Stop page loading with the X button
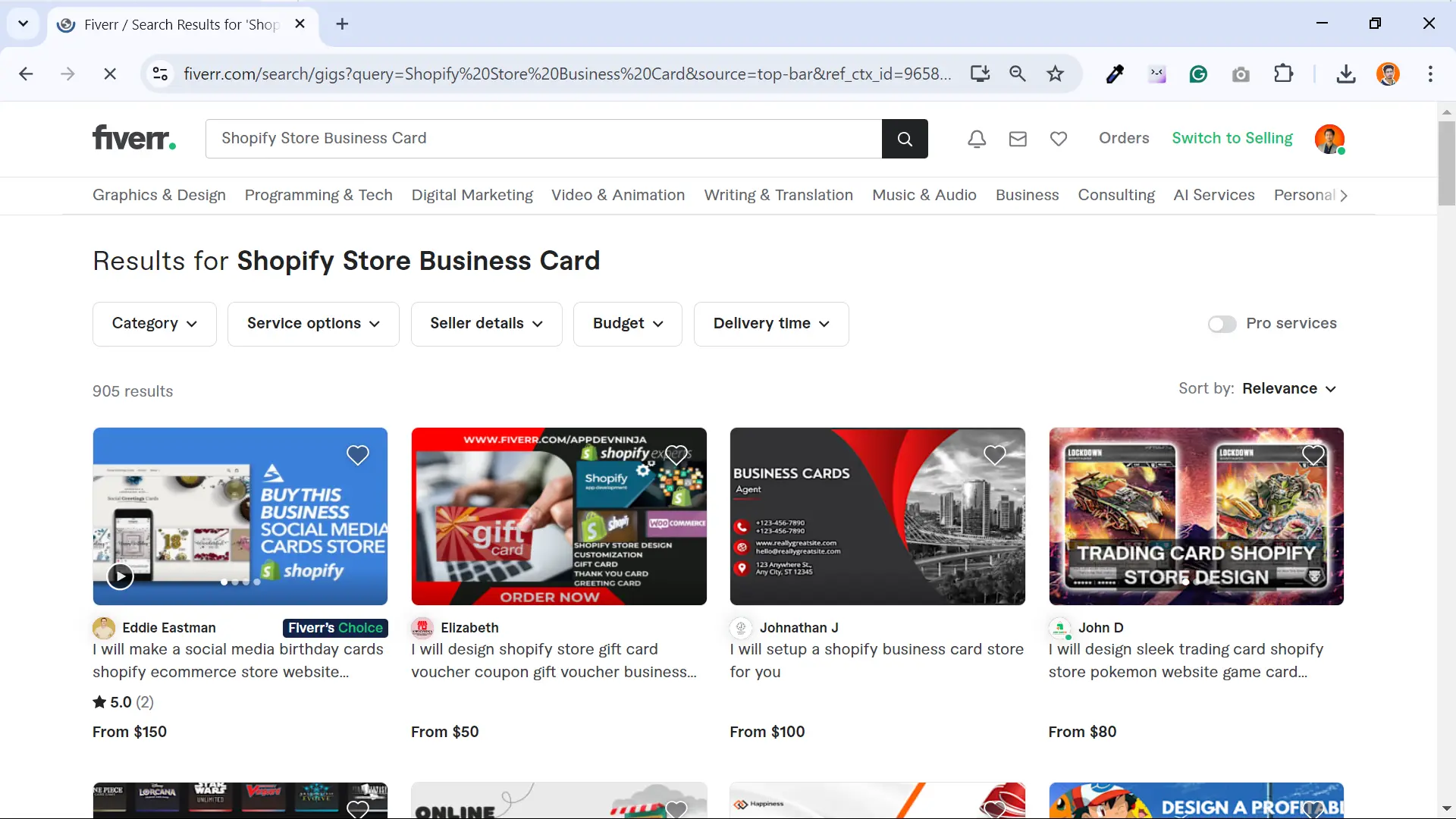1456x819 pixels. click(x=110, y=74)
